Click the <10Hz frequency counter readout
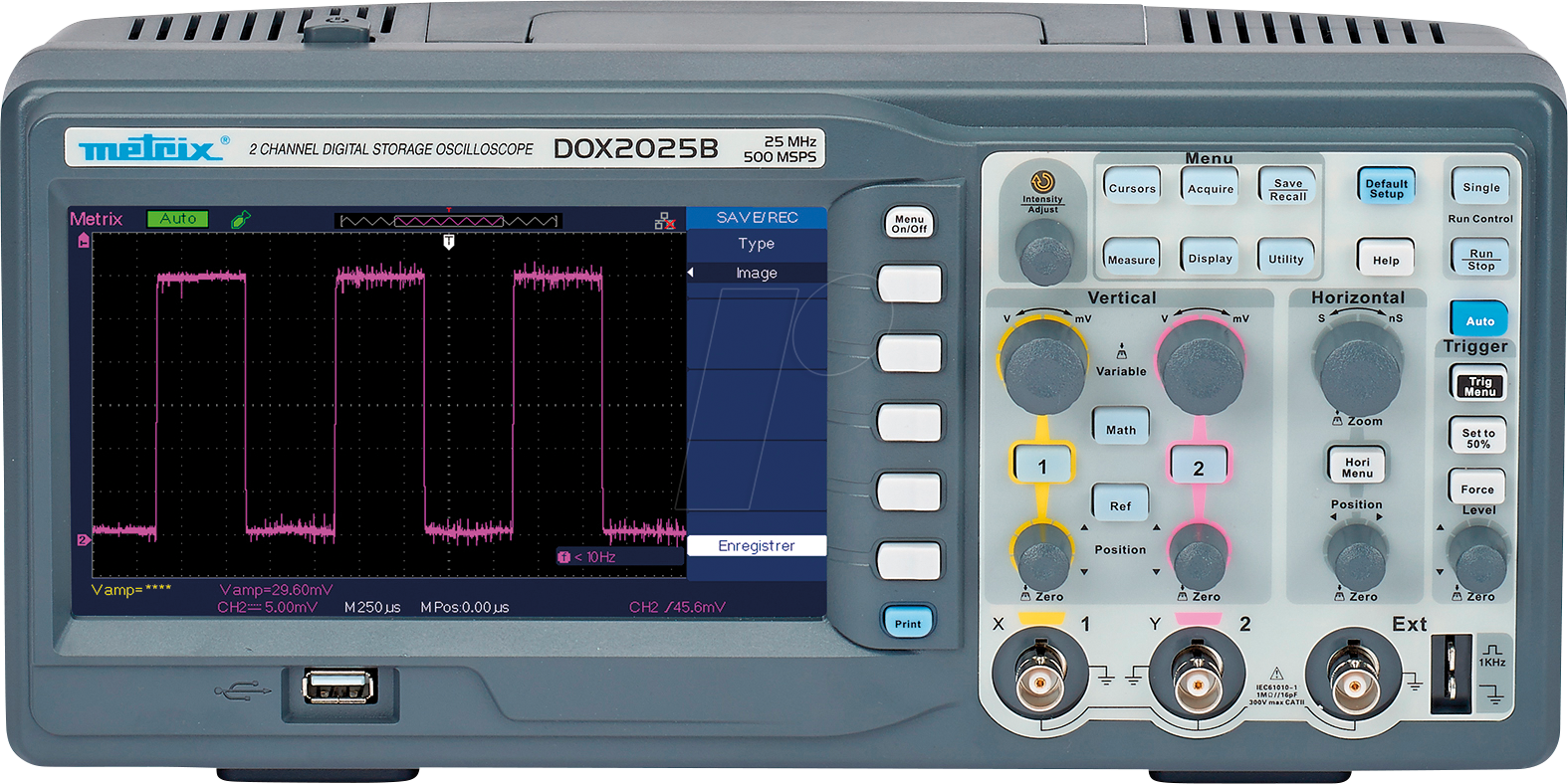This screenshot has width=1568, height=784. [x=586, y=557]
